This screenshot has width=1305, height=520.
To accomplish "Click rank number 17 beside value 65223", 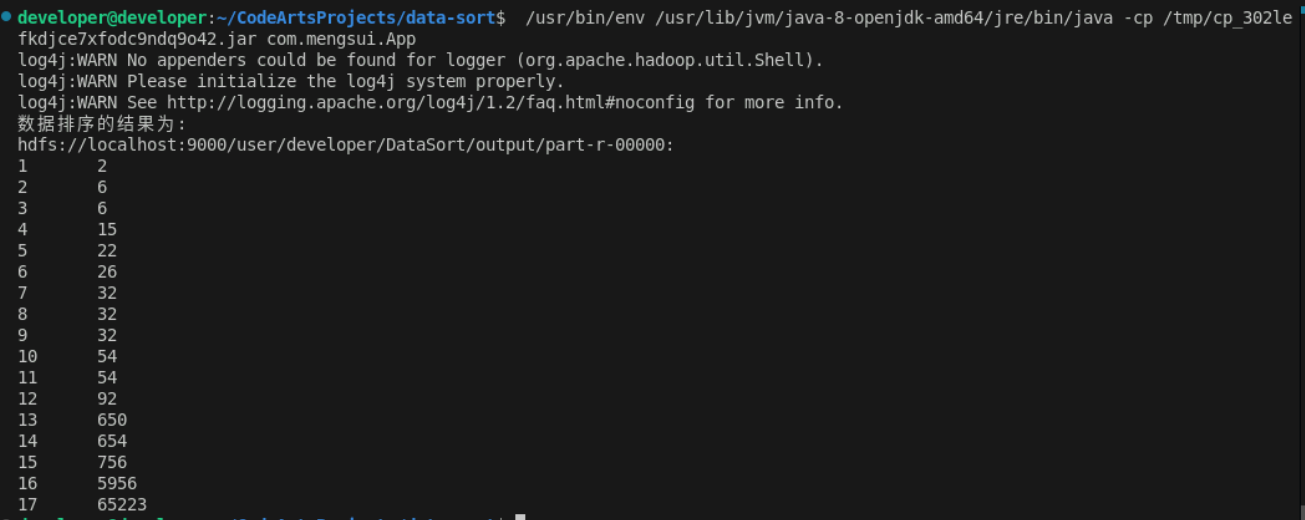I will point(27,504).
